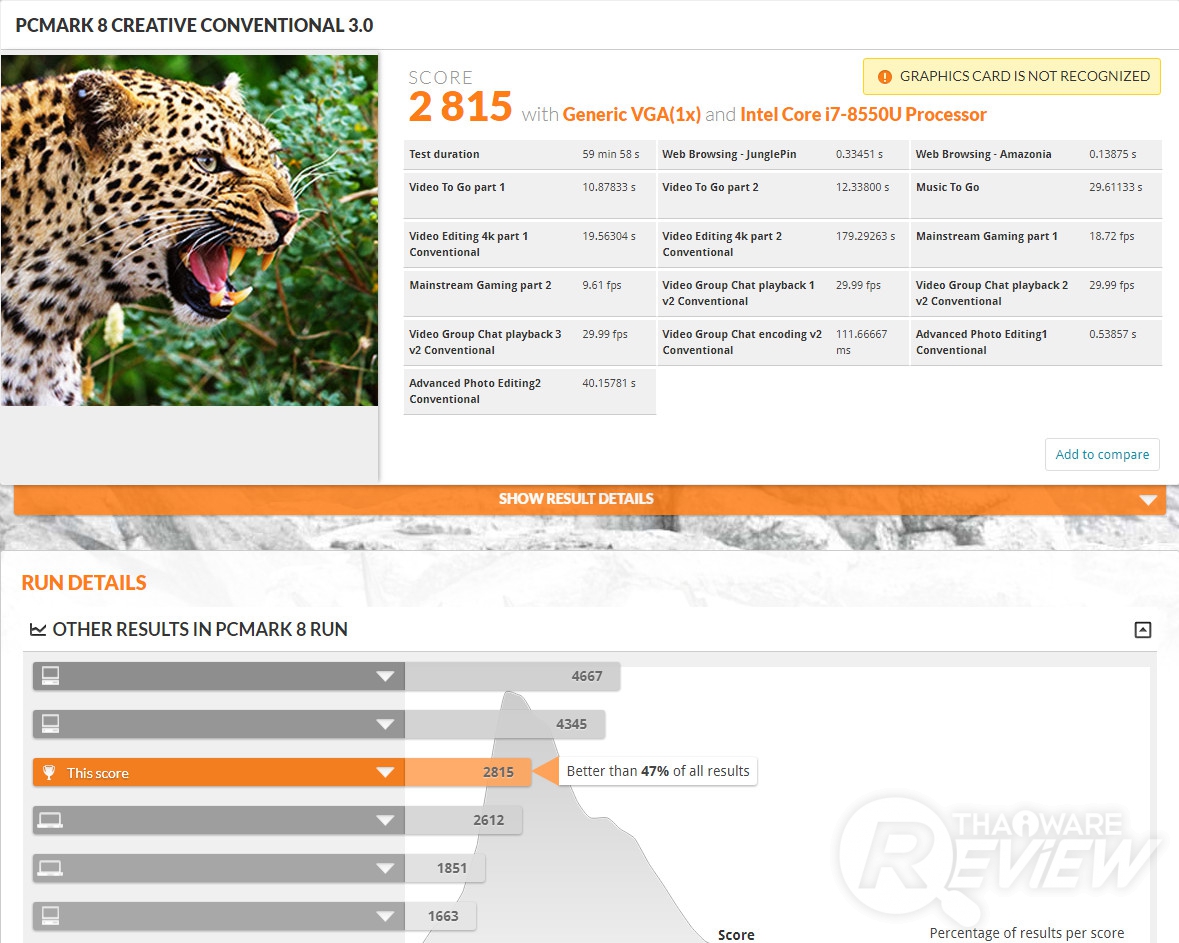Expand the 2612 result row dropdown arrow
The width and height of the screenshot is (1179, 943).
pyautogui.click(x=385, y=820)
